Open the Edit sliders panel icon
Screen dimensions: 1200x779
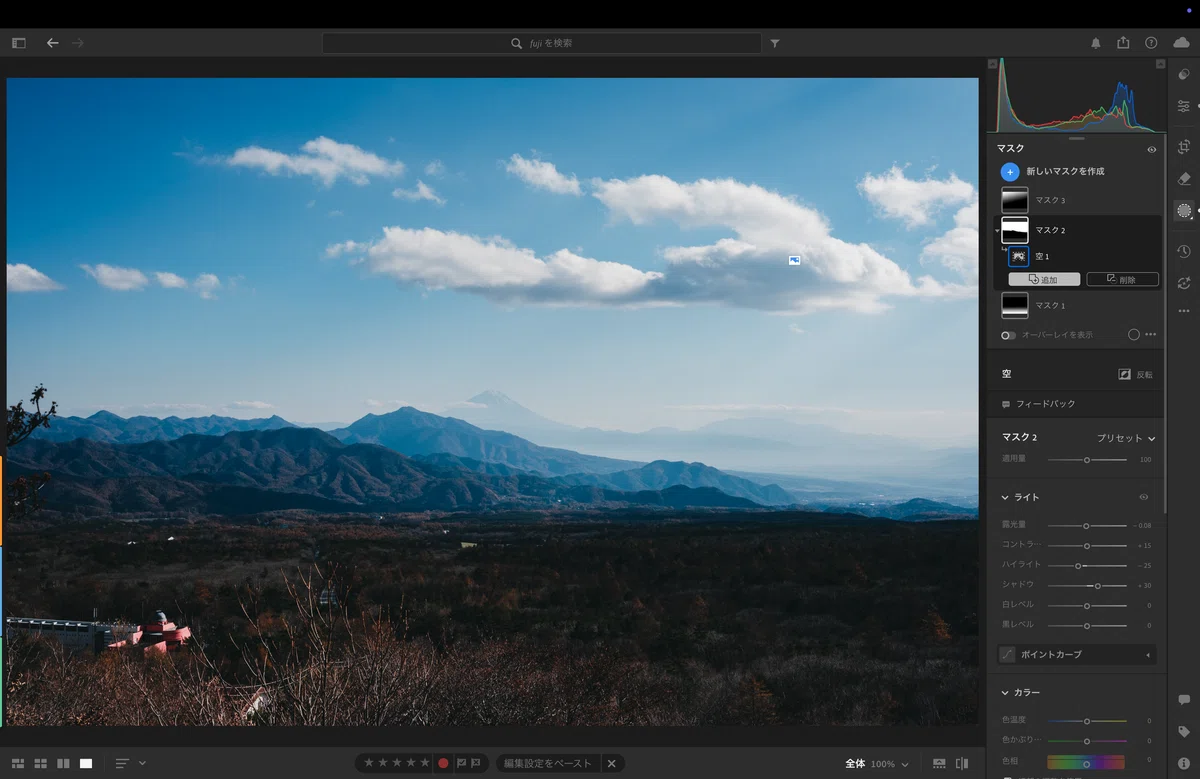click(1184, 106)
